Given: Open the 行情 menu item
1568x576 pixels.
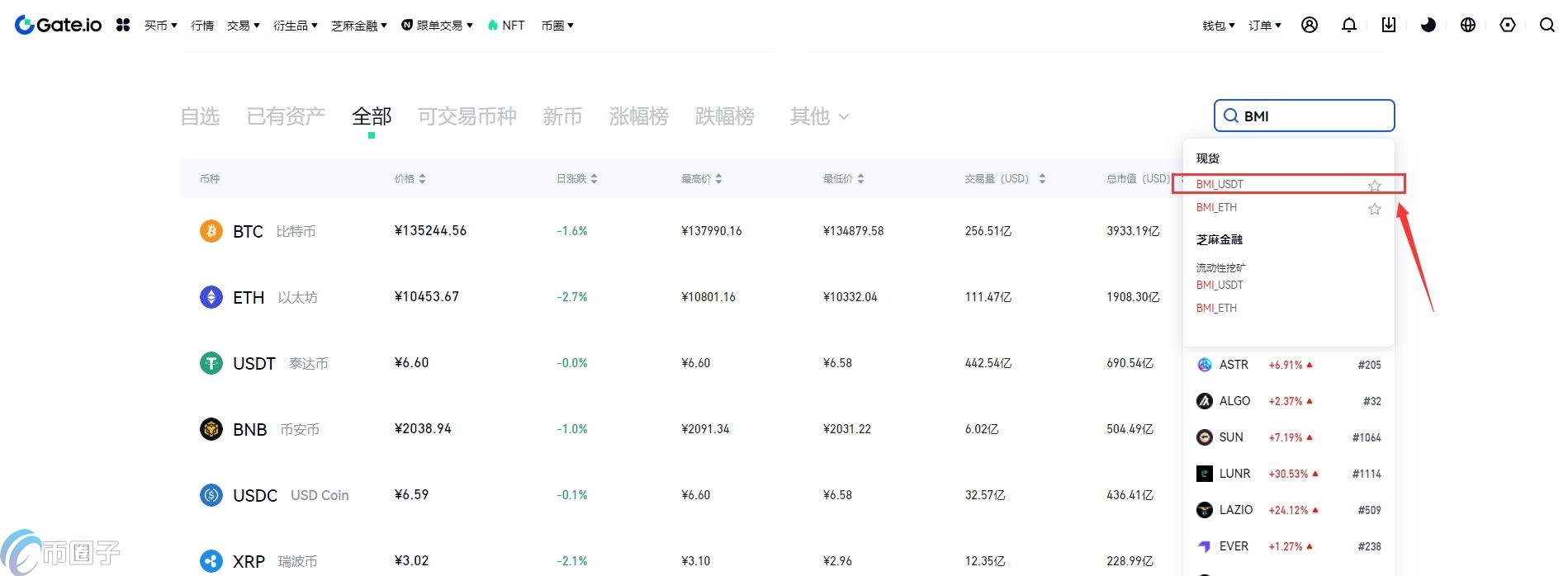Looking at the screenshot, I should coord(202,26).
